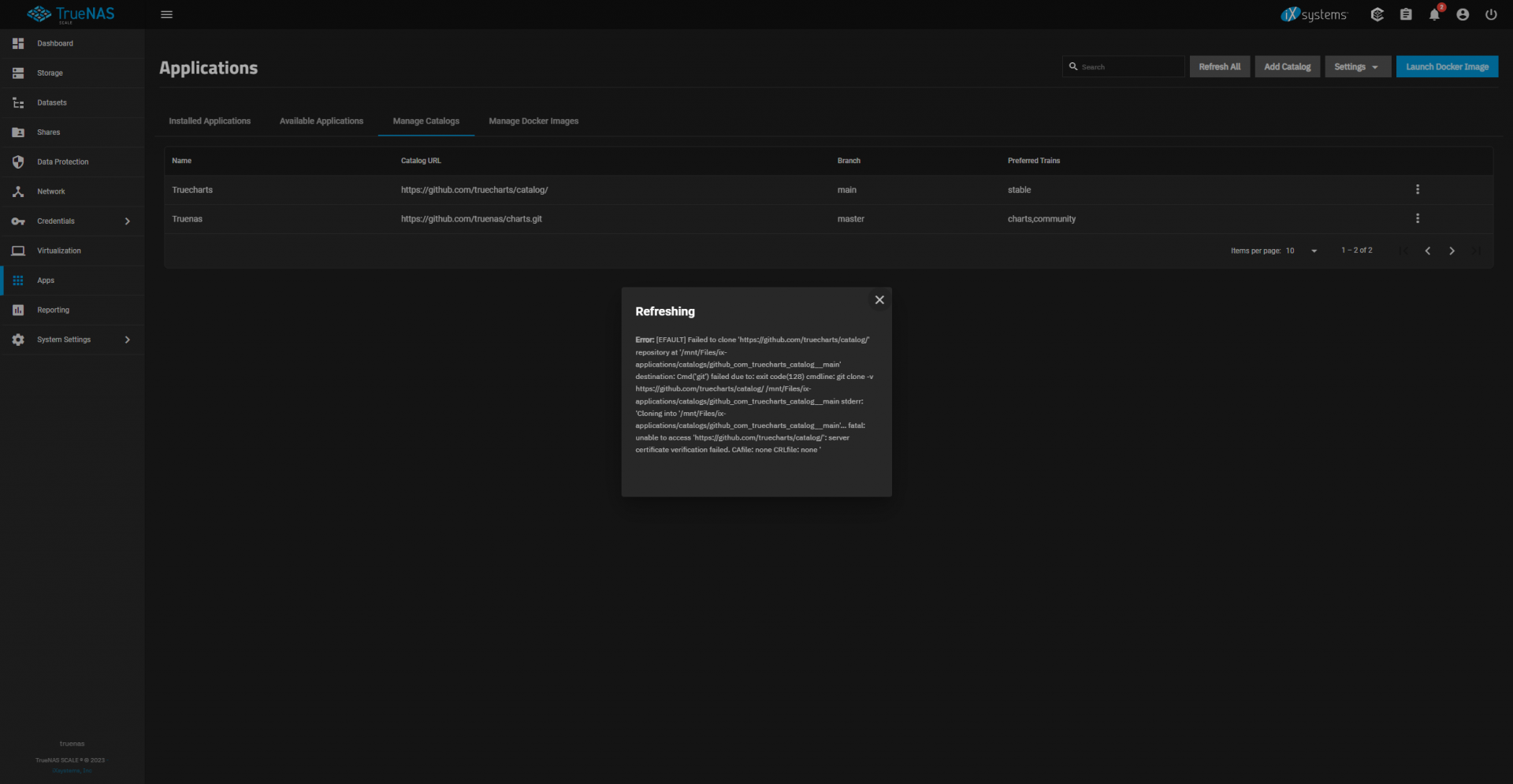Screen dimensions: 1513x784
Task: Open the alerts bell icon
Action: tap(1434, 14)
